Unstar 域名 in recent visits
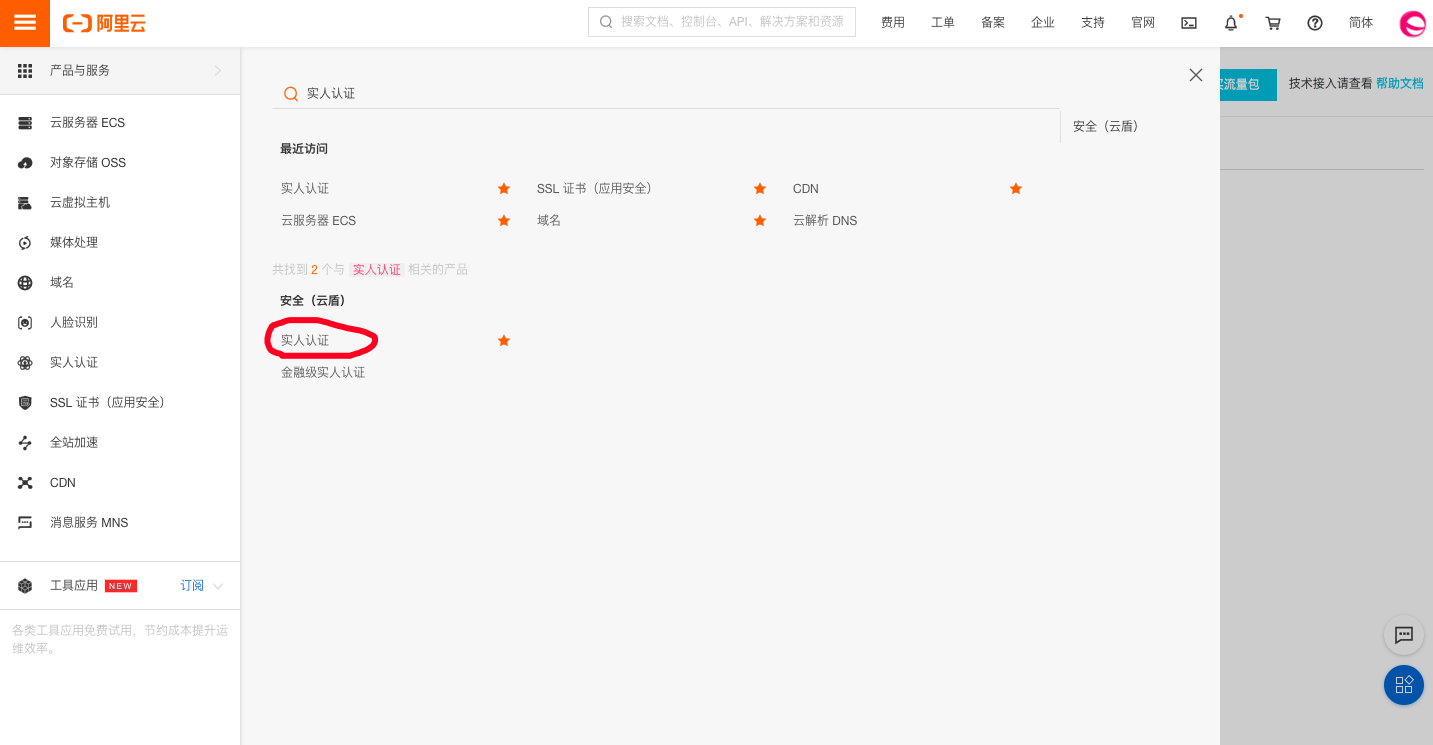 [760, 221]
